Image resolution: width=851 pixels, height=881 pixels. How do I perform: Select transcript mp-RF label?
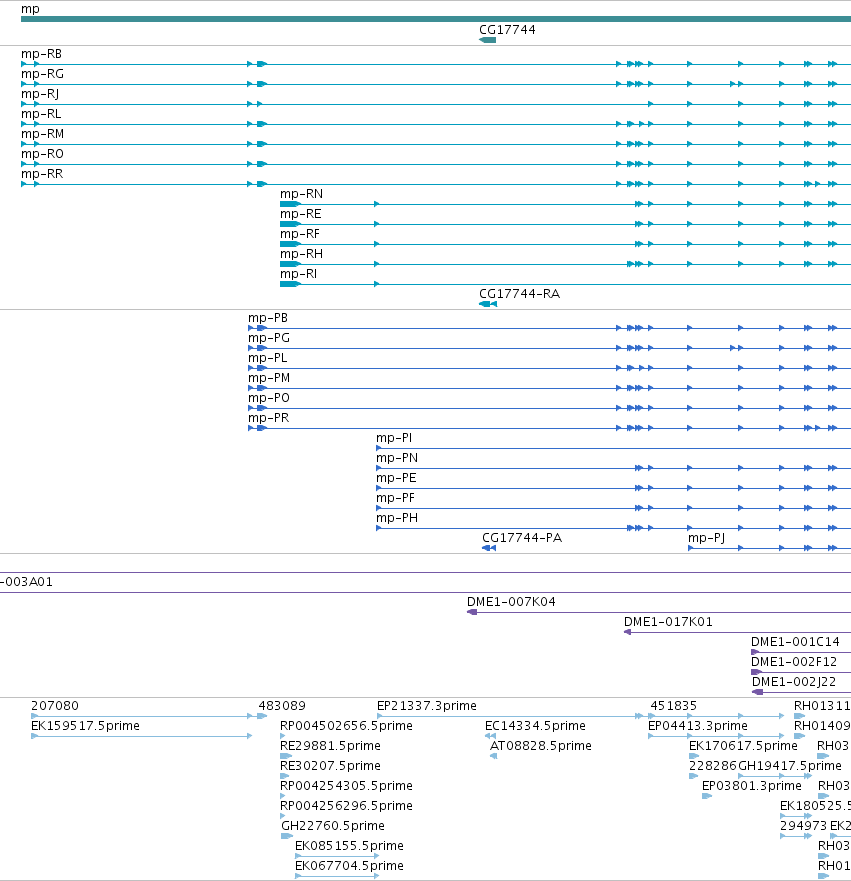click(x=300, y=234)
